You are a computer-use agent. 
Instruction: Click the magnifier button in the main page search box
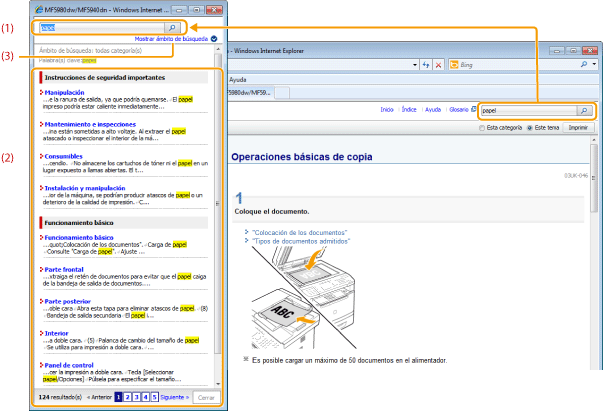(584, 110)
